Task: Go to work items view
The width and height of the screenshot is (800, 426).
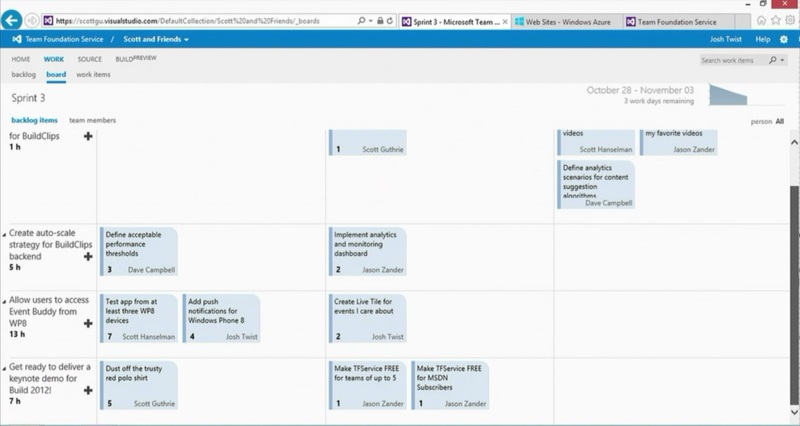Action: pos(93,74)
